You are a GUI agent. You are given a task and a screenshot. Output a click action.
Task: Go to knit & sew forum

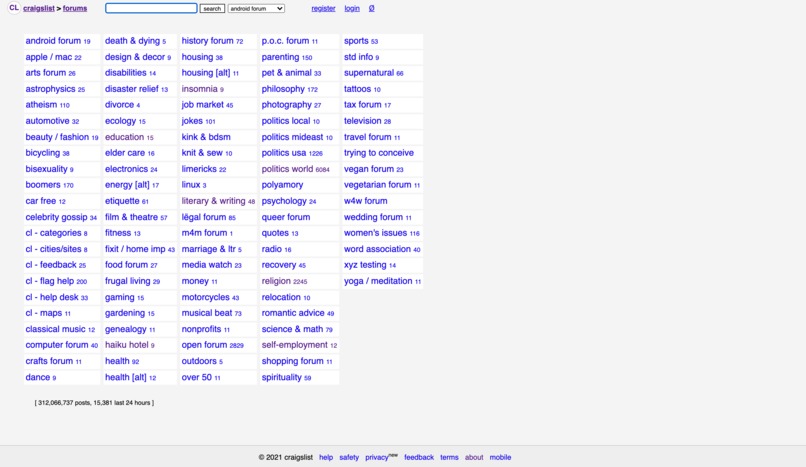202,153
